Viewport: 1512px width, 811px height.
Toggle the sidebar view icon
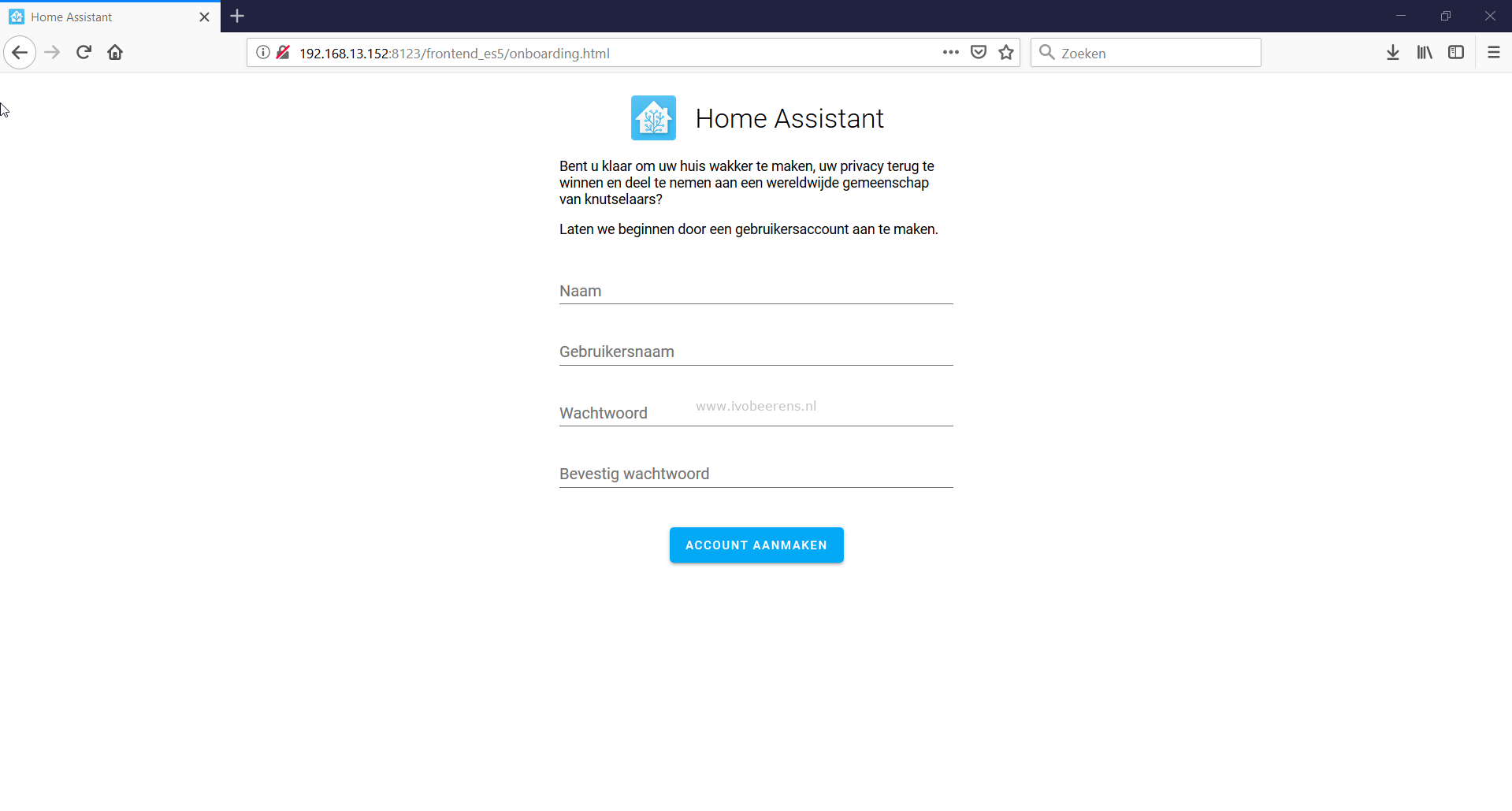coord(1456,53)
